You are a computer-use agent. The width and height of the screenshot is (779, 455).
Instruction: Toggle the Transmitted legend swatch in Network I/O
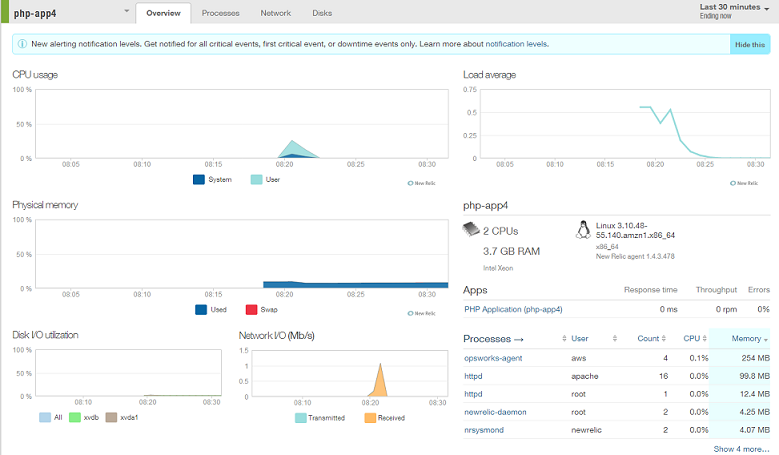coord(301,418)
